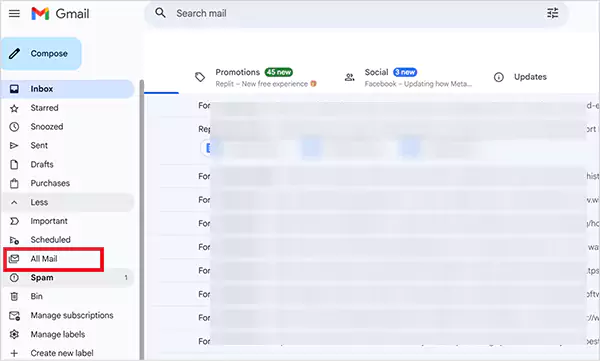Click the Spam warning icon
This screenshot has width=600, height=361.
pyautogui.click(x=14, y=278)
